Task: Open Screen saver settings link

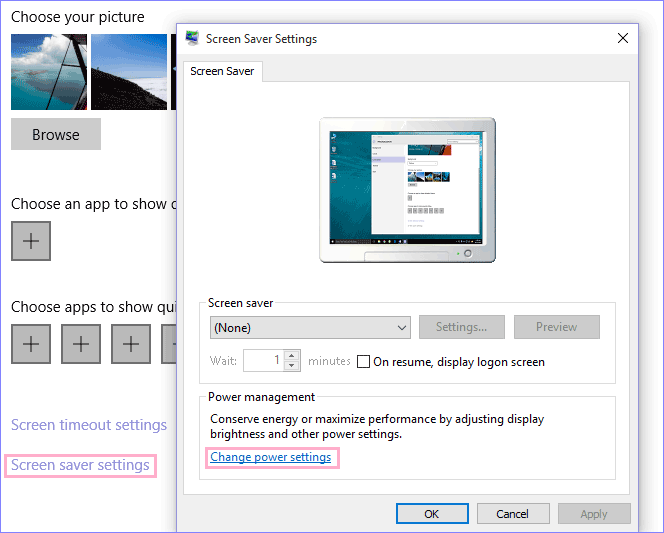Action: point(80,465)
